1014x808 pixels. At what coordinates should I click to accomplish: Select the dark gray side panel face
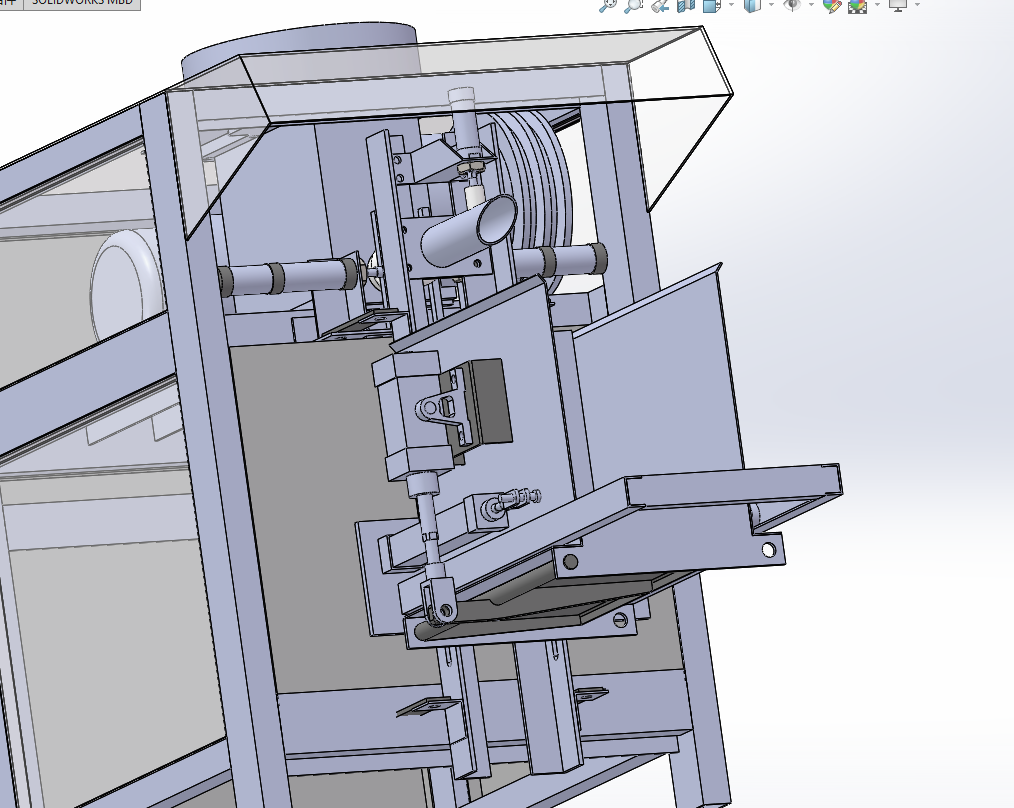pos(323,518)
